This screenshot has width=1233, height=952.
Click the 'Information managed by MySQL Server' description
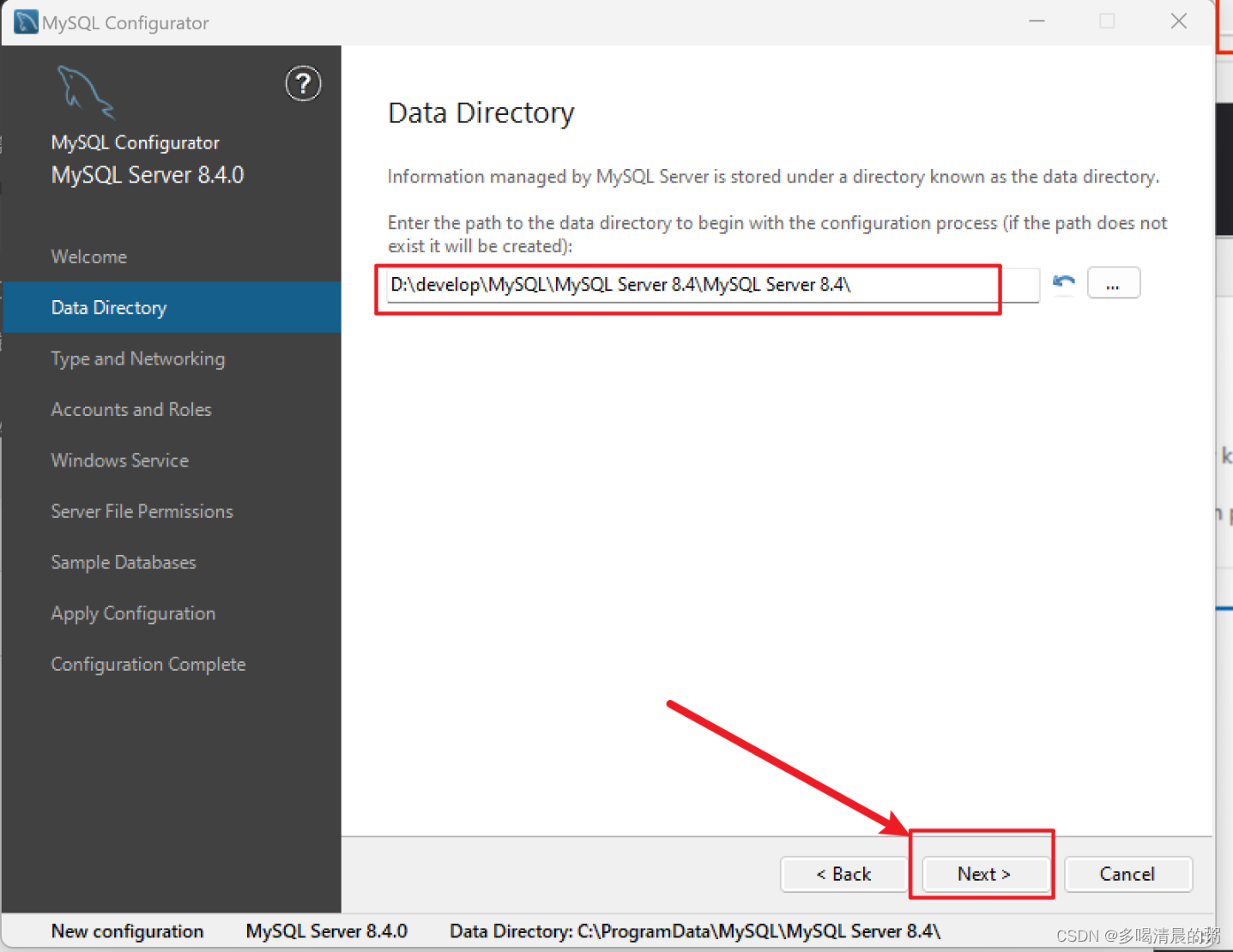tap(773, 177)
